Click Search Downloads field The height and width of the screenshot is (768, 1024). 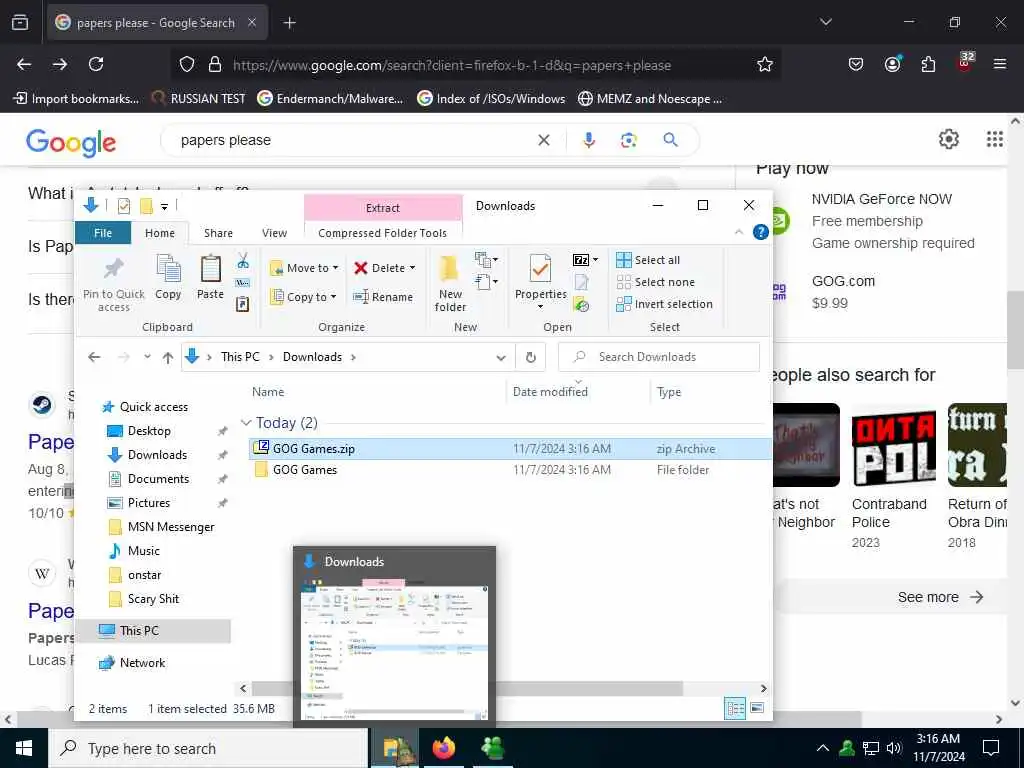[658, 357]
